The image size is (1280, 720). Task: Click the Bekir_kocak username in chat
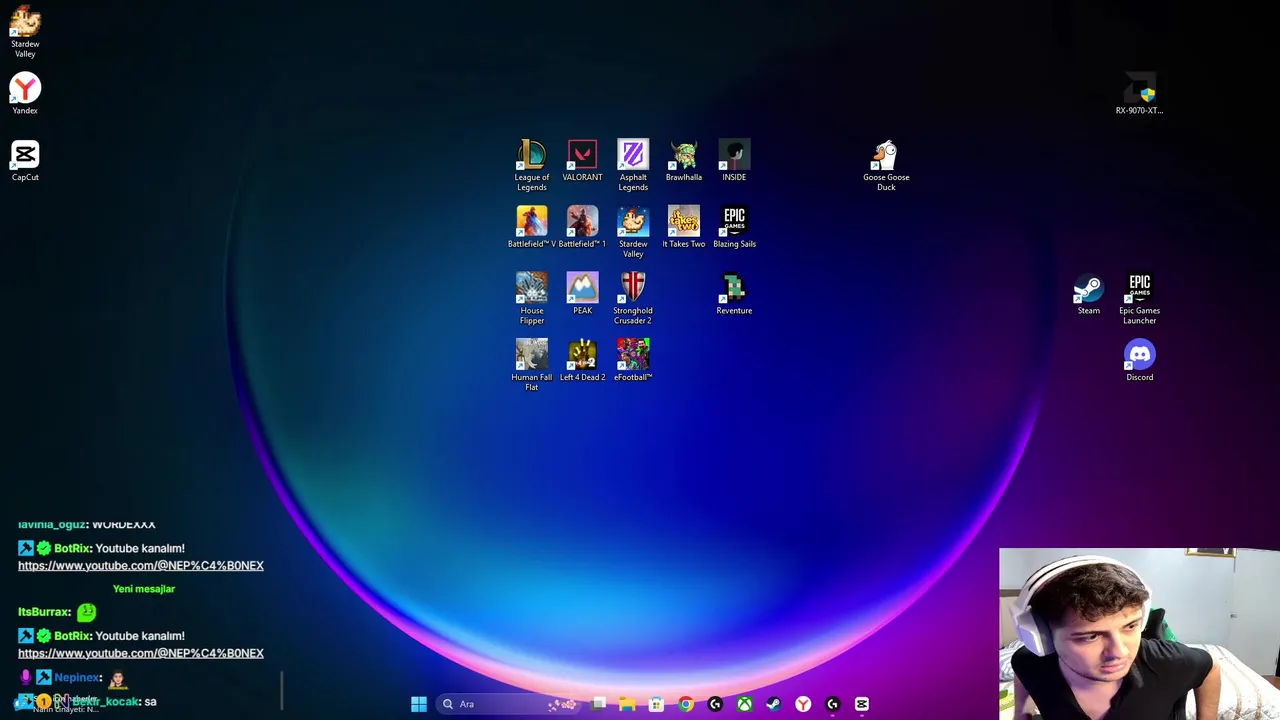[x=105, y=702]
